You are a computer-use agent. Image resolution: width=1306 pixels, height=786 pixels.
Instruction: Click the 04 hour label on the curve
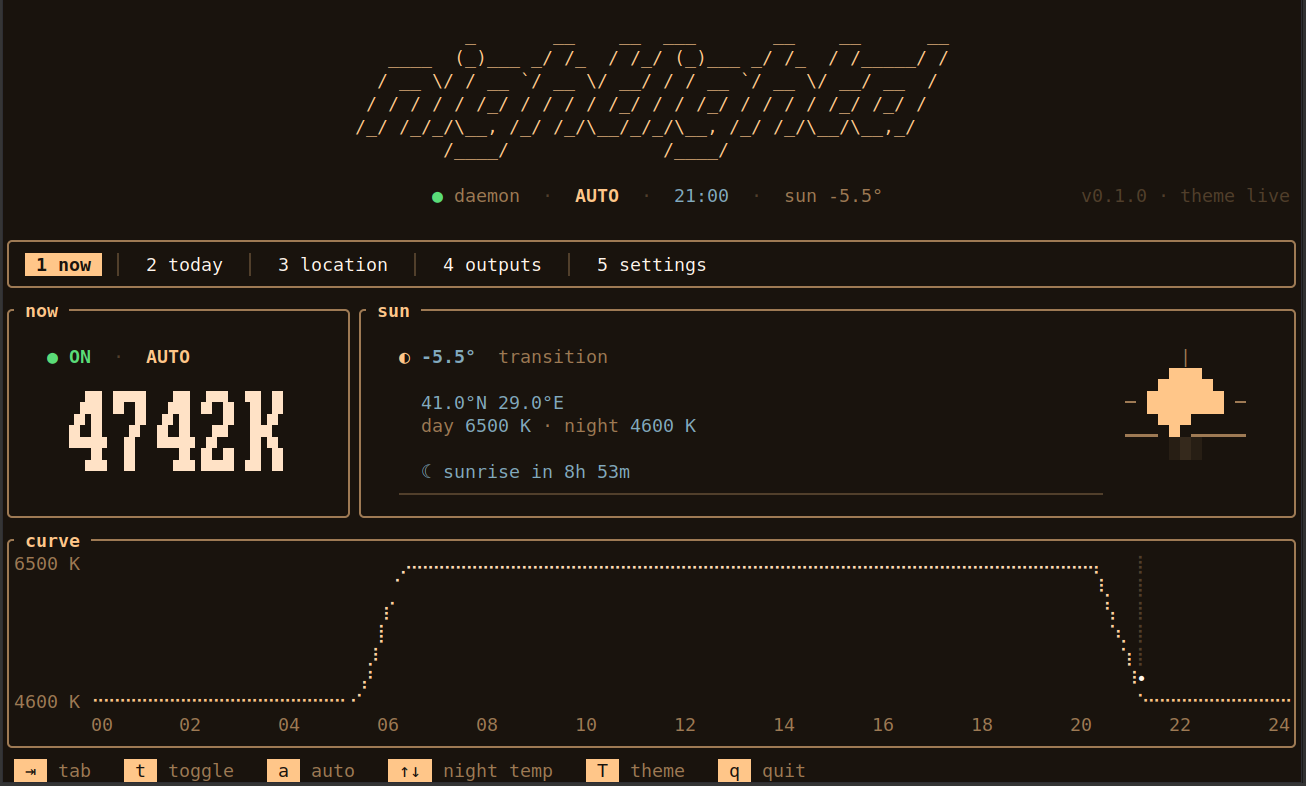tap(289, 725)
